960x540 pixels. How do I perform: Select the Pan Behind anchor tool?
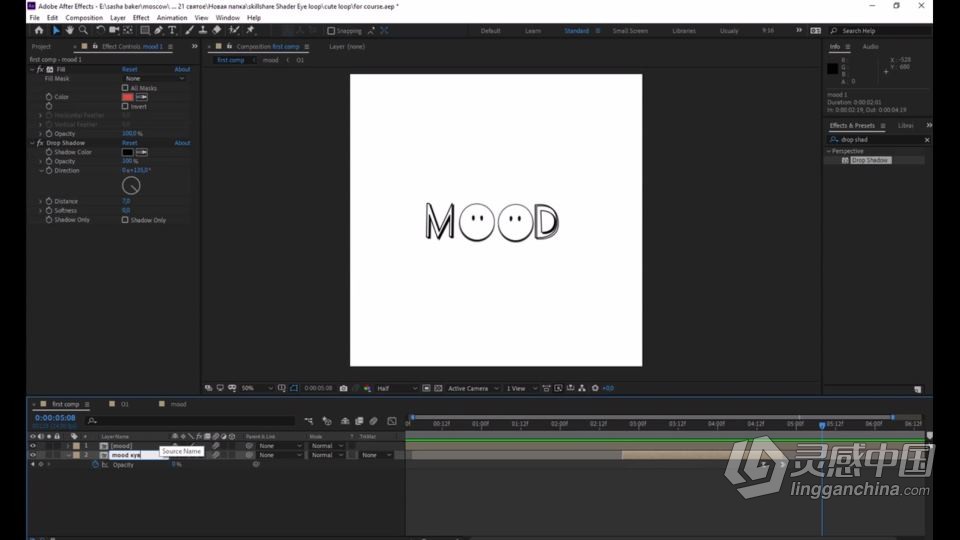(128, 30)
